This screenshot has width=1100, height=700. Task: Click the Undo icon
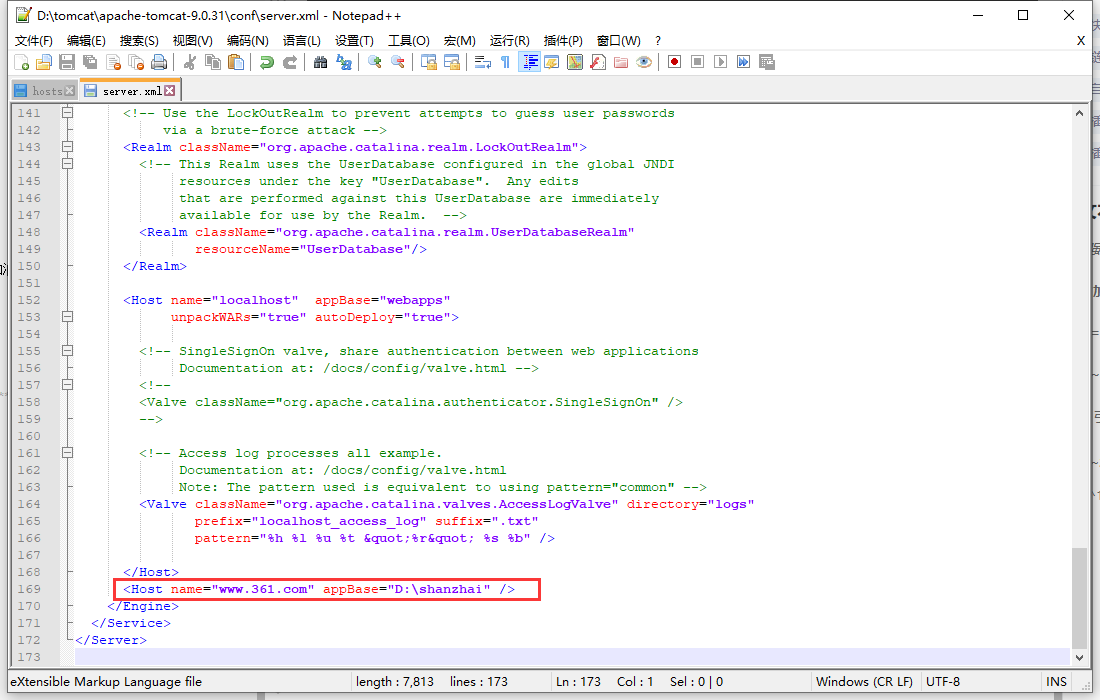(x=267, y=61)
